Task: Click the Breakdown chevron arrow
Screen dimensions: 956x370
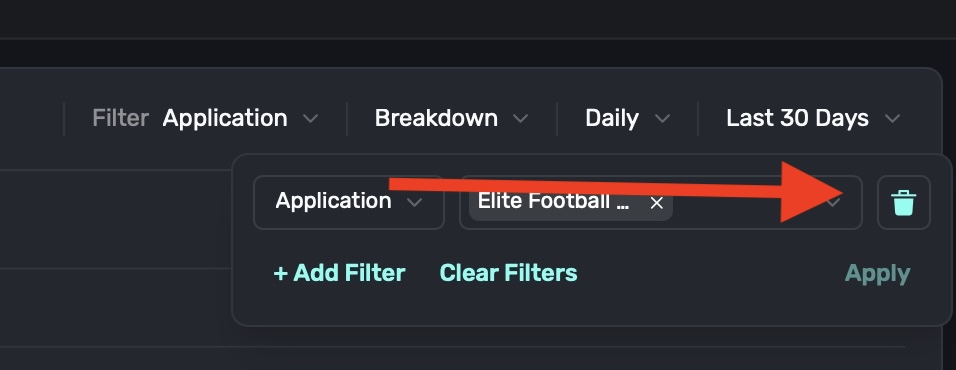Action: point(520,118)
